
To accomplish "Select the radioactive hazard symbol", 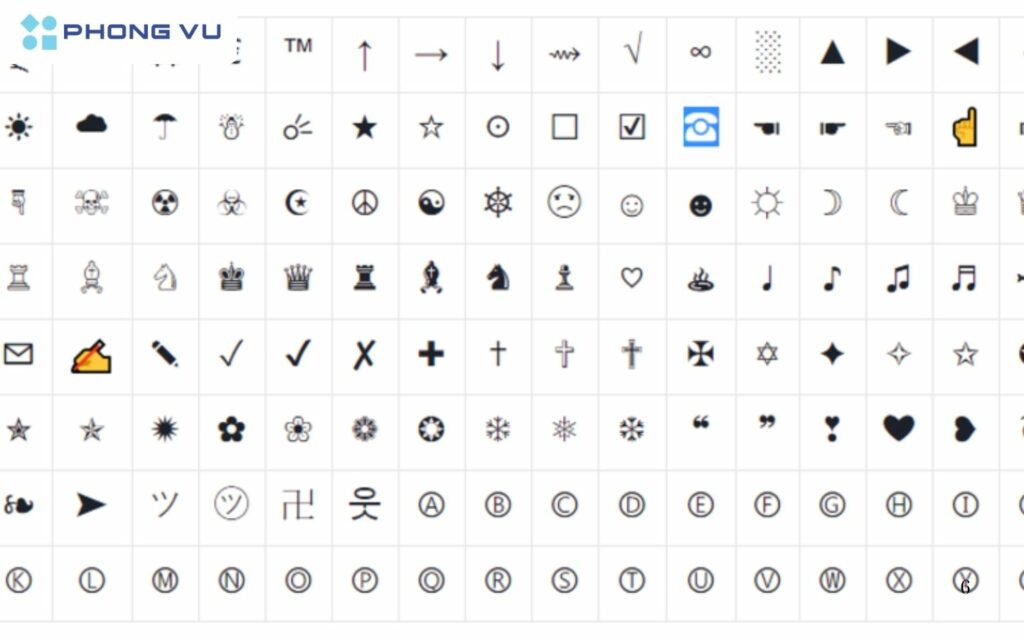I will (x=165, y=203).
